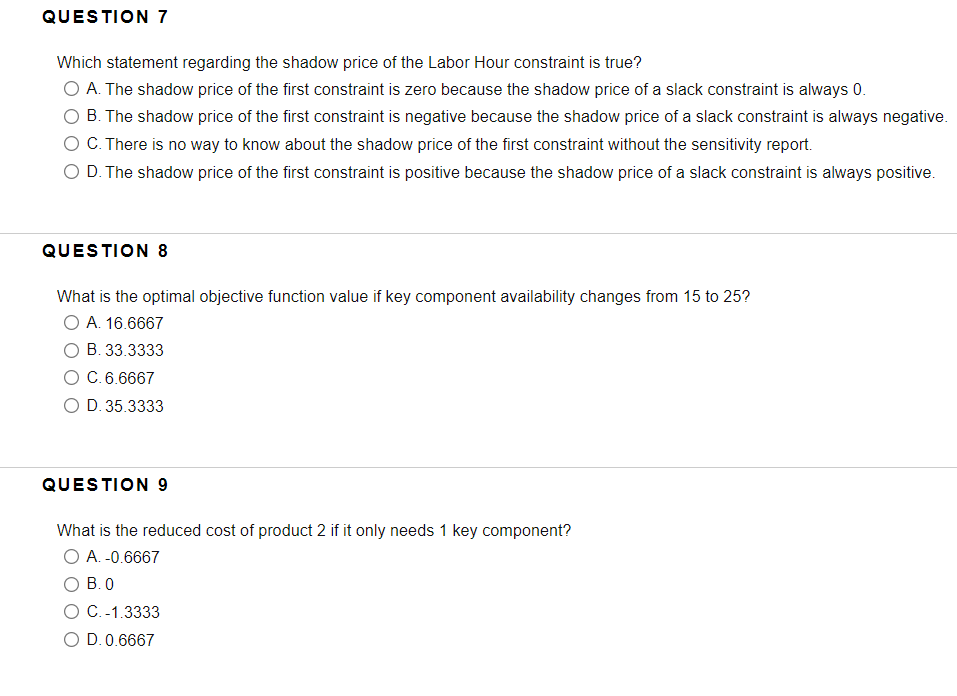The width and height of the screenshot is (957, 696).
Task: Select option C stating sensitivity report needed
Action: click(x=71, y=143)
